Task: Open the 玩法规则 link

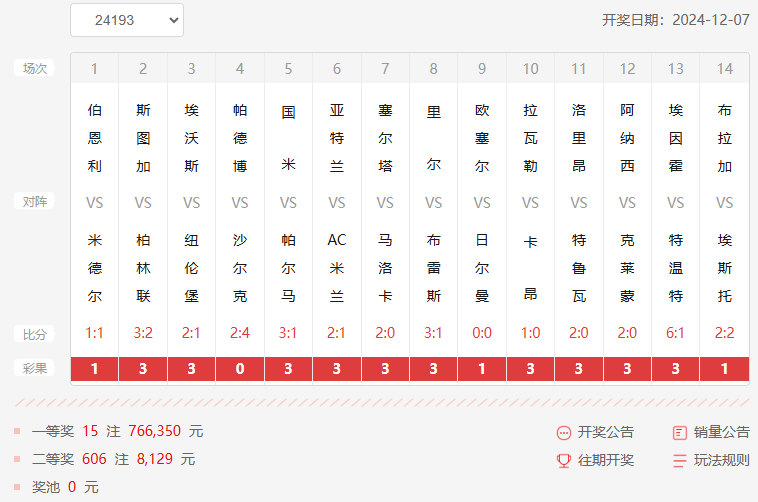Action: tap(721, 460)
